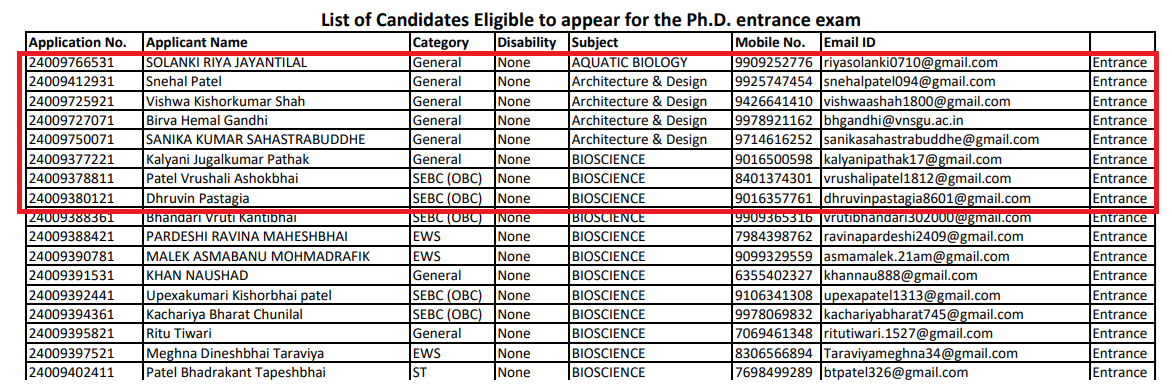Click the Subject column header
Screen dimensions: 1172x392
(x=595, y=43)
